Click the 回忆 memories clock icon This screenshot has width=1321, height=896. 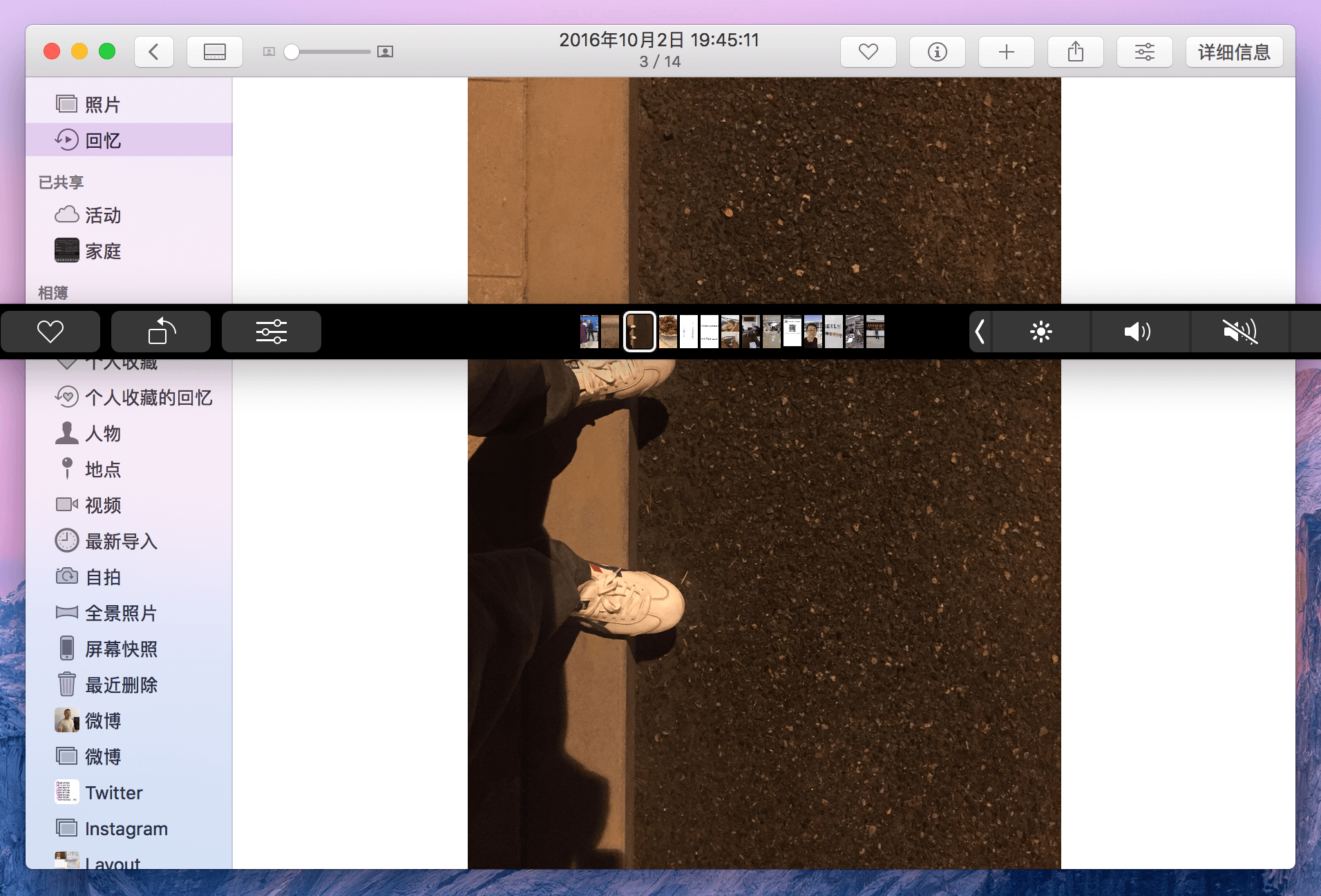67,140
